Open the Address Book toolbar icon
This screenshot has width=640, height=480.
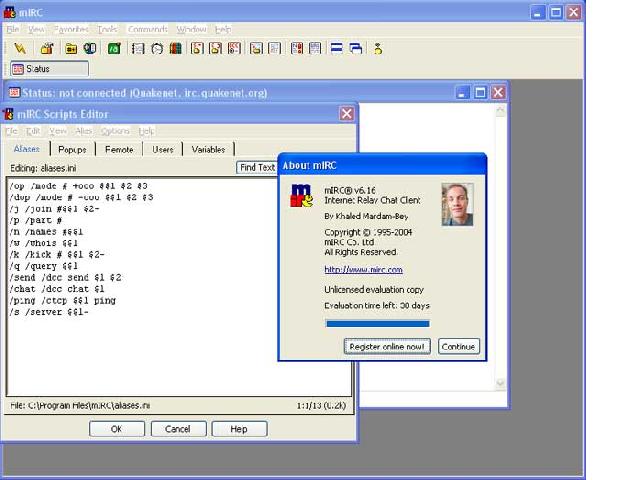pyautogui.click(x=138, y=49)
